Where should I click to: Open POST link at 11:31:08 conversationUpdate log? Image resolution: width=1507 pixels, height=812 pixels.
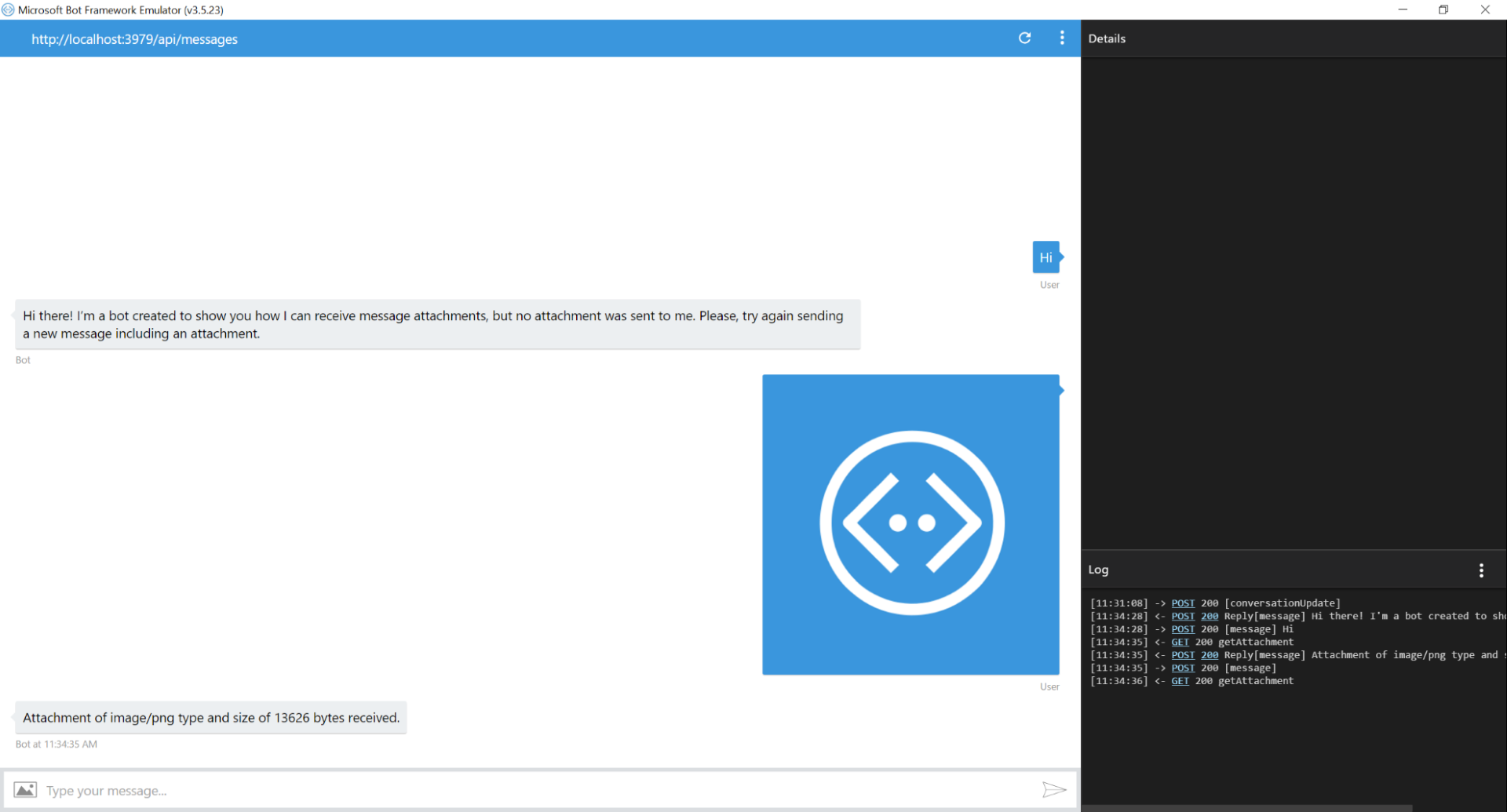pos(1183,603)
